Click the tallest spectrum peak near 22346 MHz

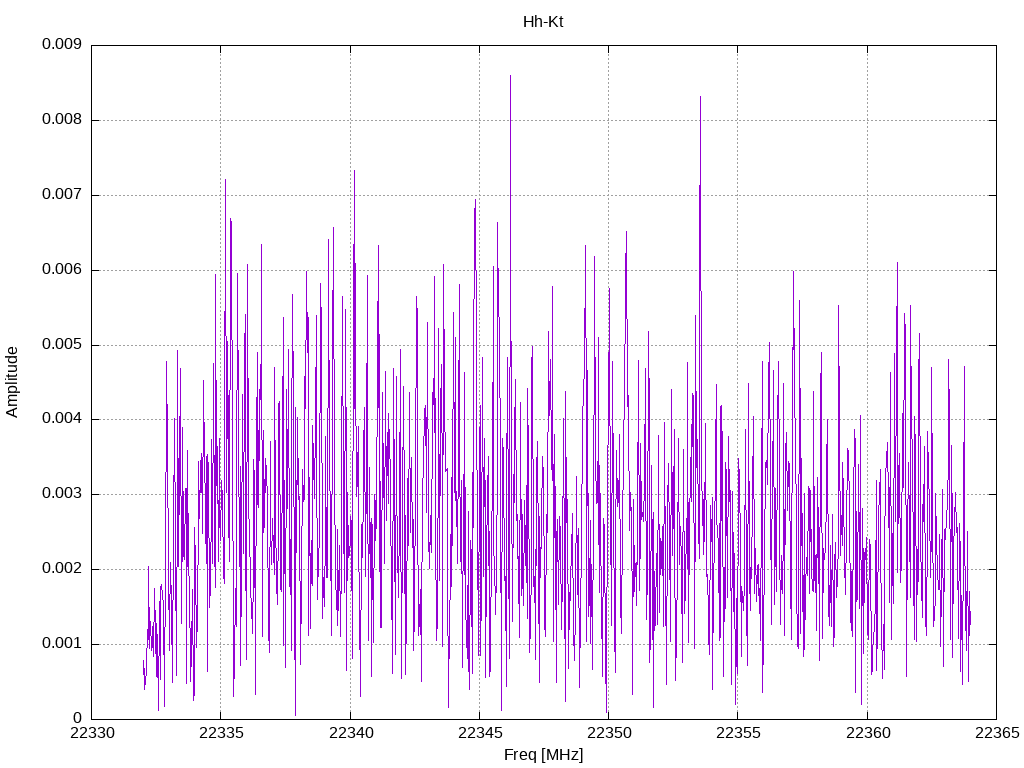pos(511,76)
